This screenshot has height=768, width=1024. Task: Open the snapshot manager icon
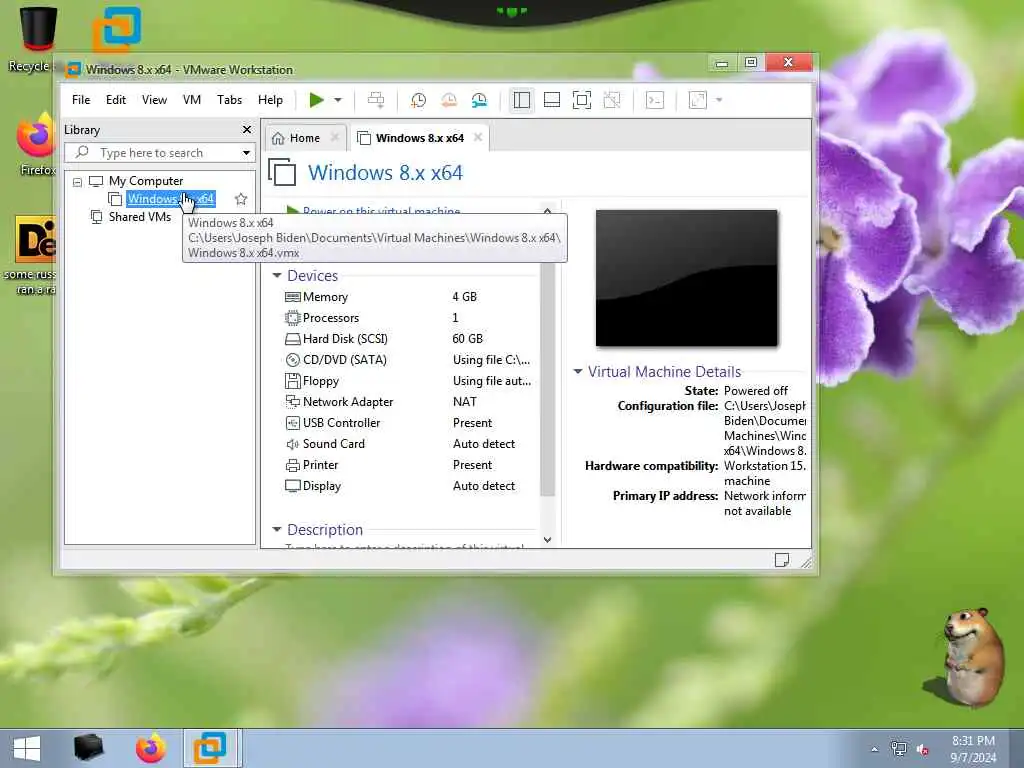coord(479,100)
